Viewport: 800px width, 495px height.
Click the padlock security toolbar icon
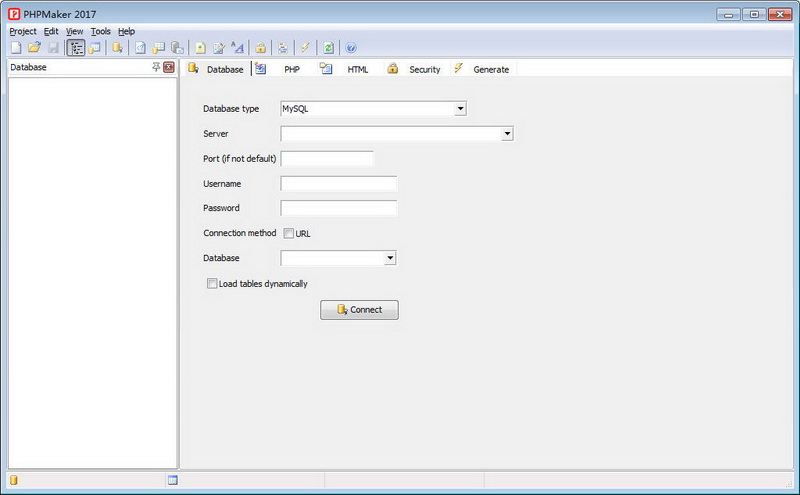click(260, 47)
